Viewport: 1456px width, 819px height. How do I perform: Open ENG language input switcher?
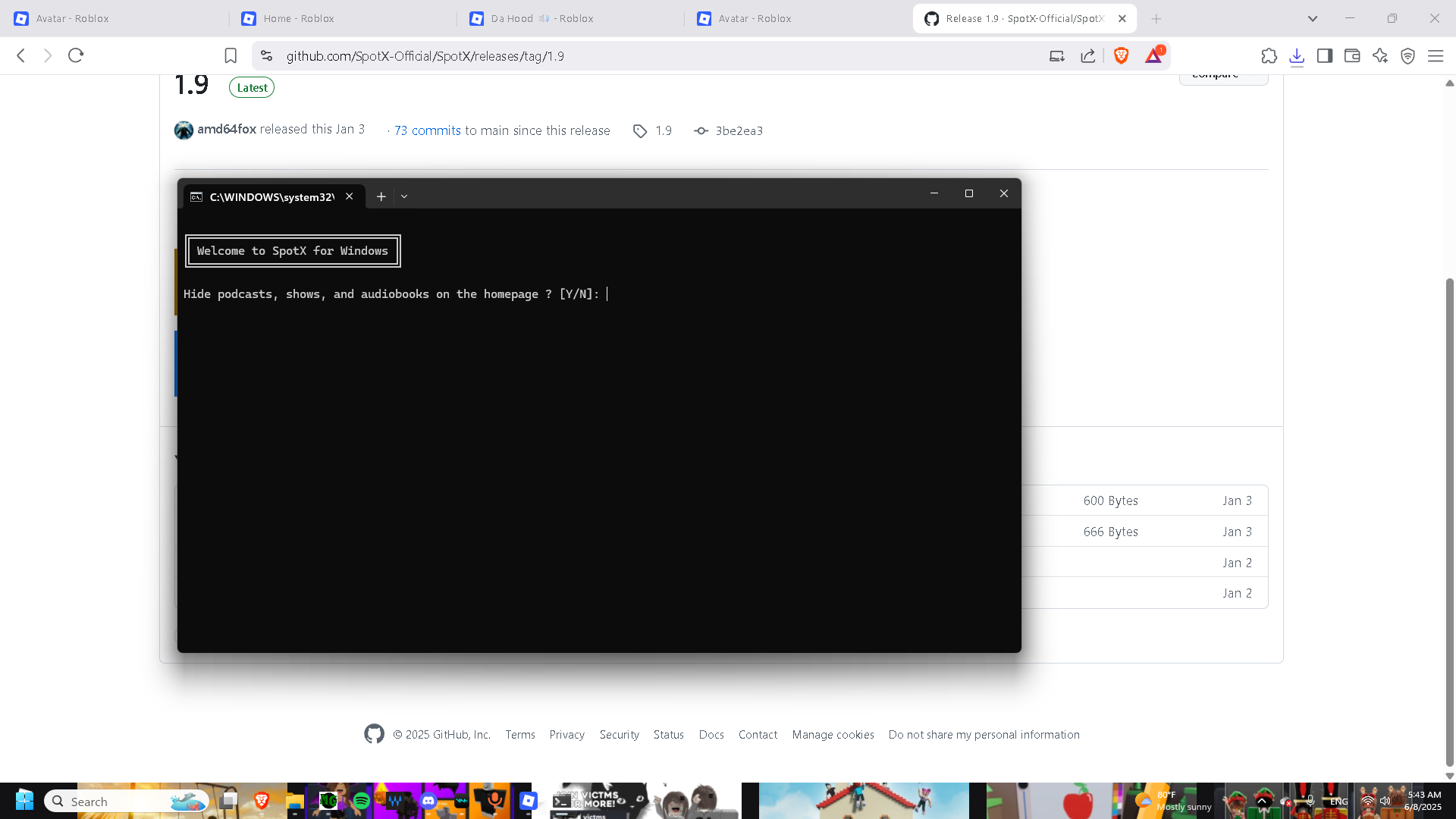coord(1339,802)
